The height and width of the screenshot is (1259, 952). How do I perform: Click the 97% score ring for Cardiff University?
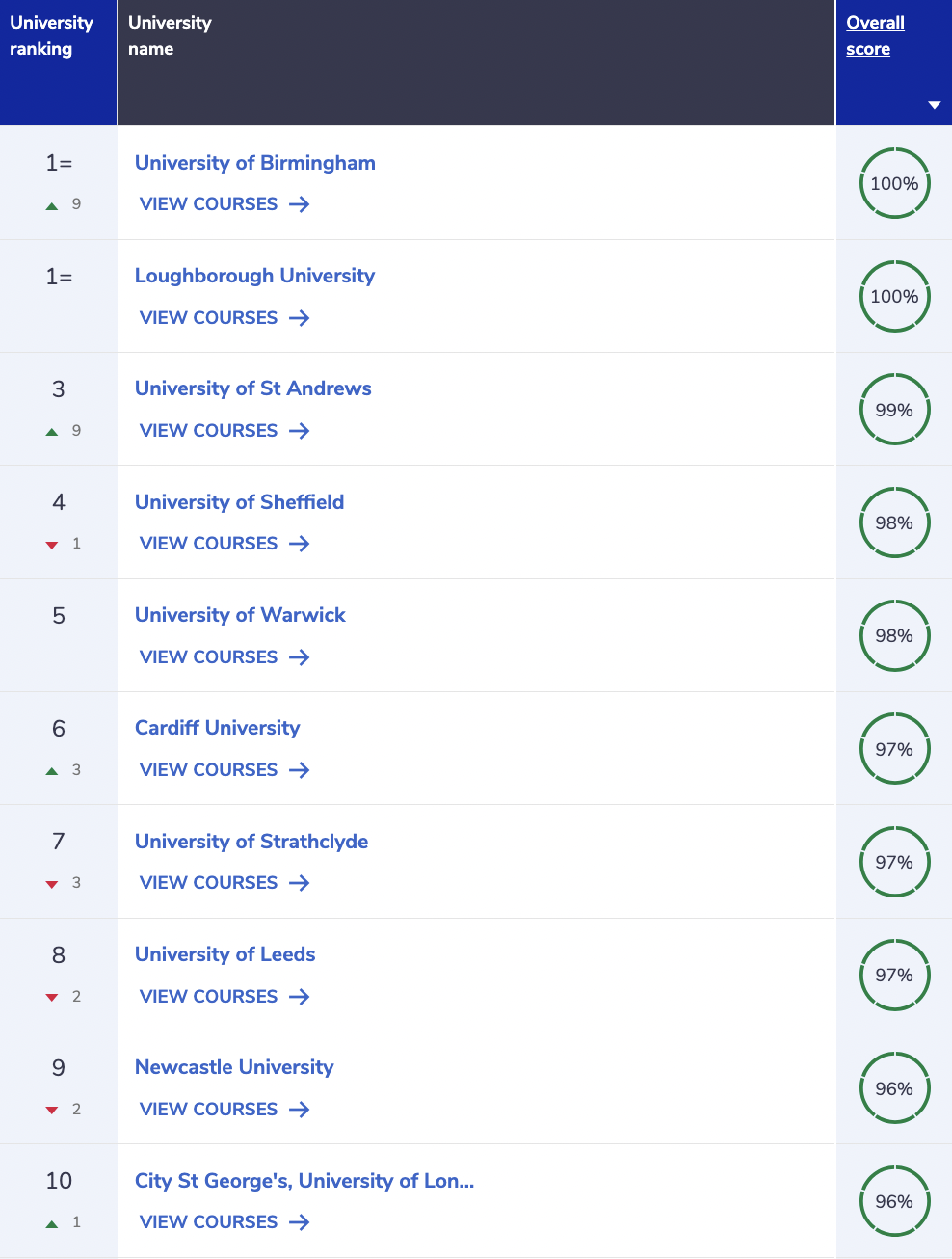coord(894,749)
